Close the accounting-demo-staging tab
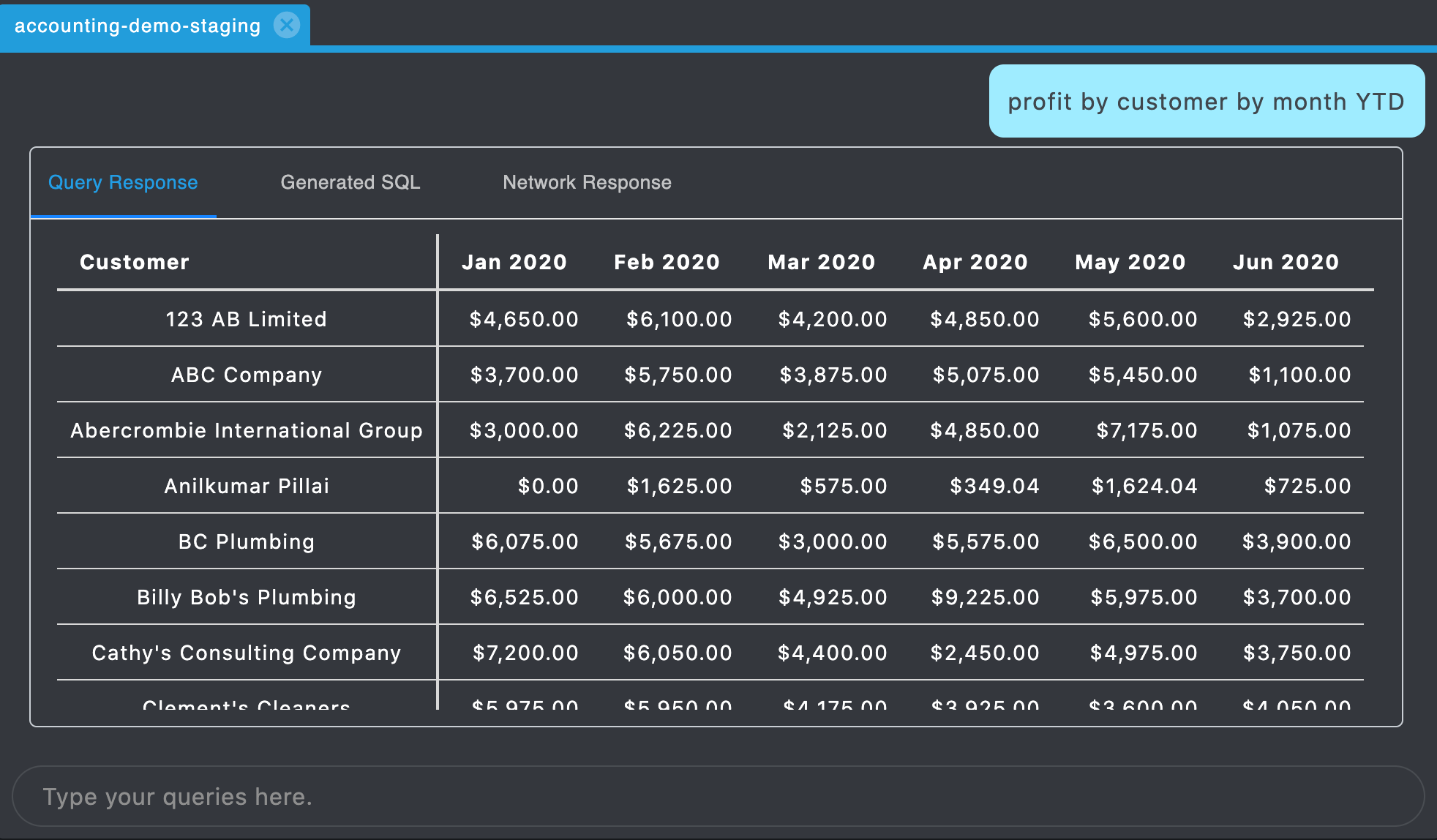The width and height of the screenshot is (1437, 840). coord(287,25)
